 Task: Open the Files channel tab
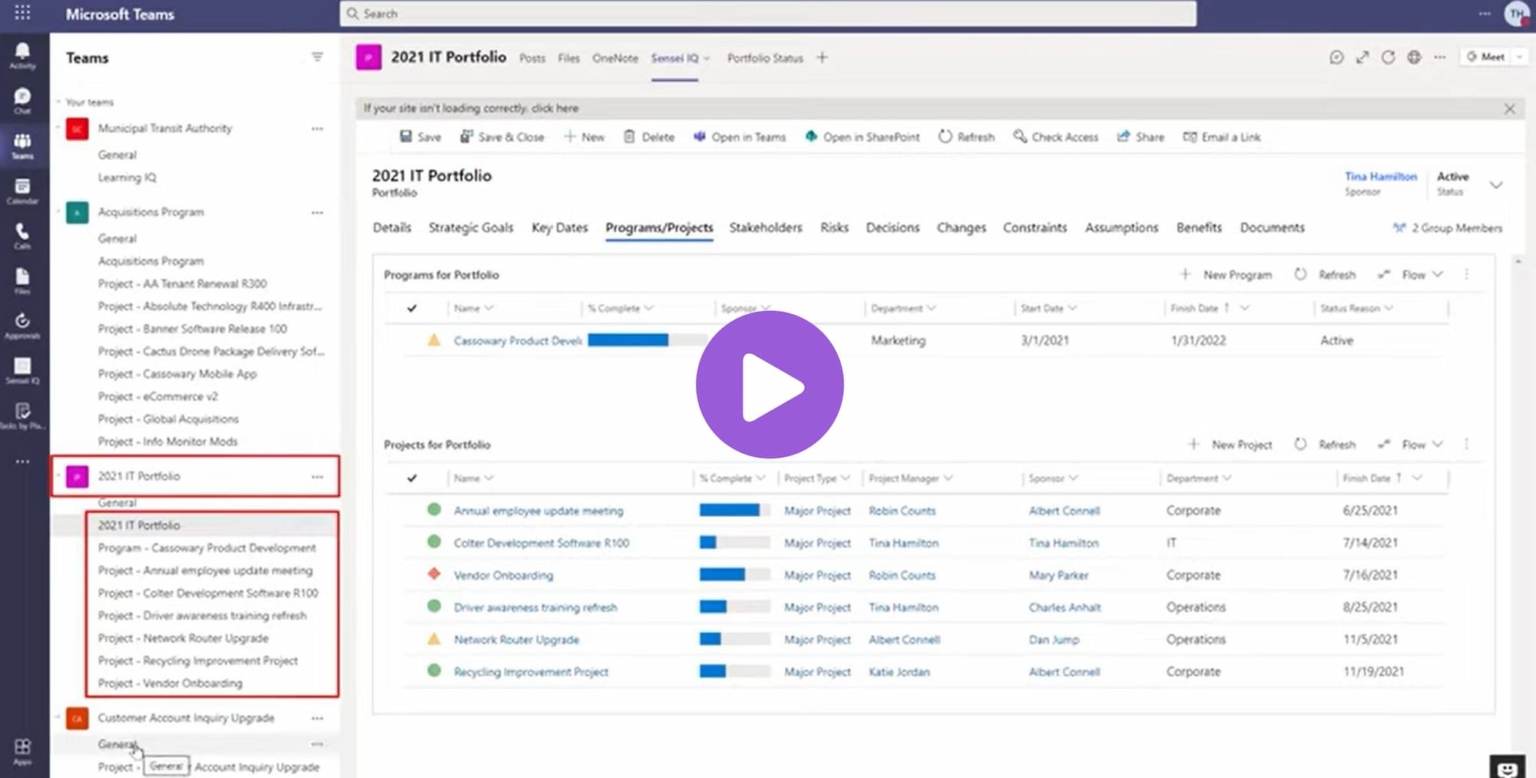click(x=569, y=58)
